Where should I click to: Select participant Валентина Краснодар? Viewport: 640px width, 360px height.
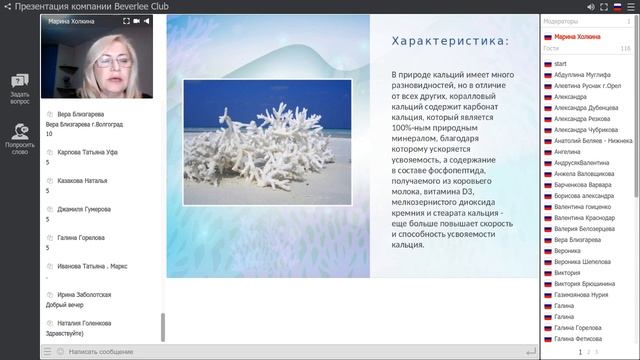[x=584, y=218]
